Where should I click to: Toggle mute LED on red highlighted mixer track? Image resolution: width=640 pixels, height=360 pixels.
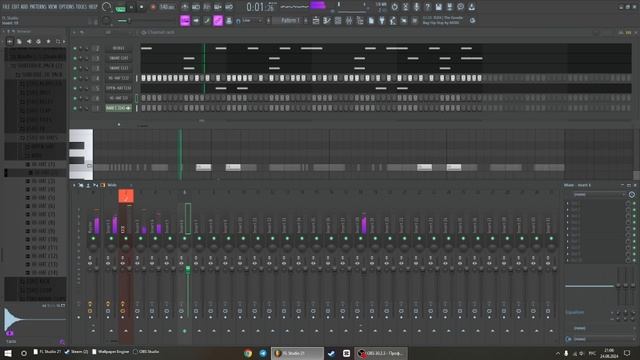click(x=126, y=238)
